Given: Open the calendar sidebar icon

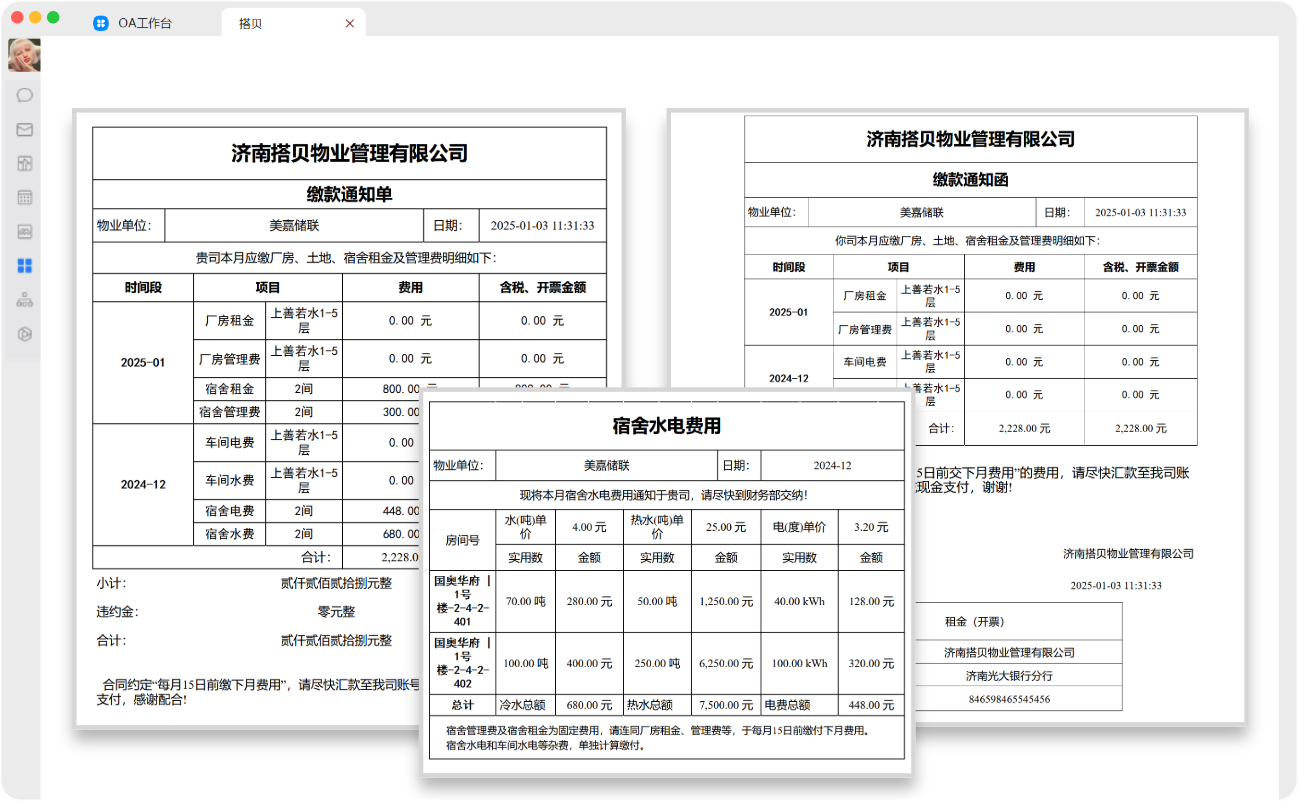Looking at the screenshot, I should coord(23,197).
